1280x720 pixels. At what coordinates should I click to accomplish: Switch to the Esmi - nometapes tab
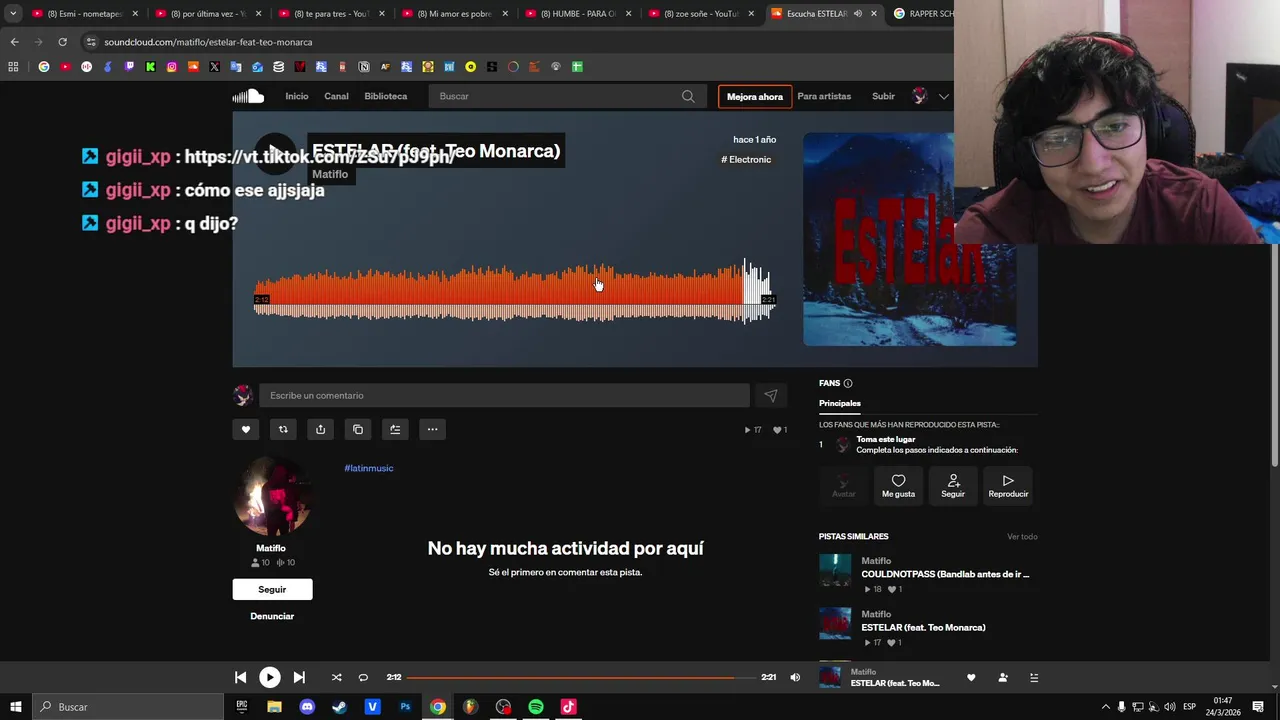(x=83, y=14)
